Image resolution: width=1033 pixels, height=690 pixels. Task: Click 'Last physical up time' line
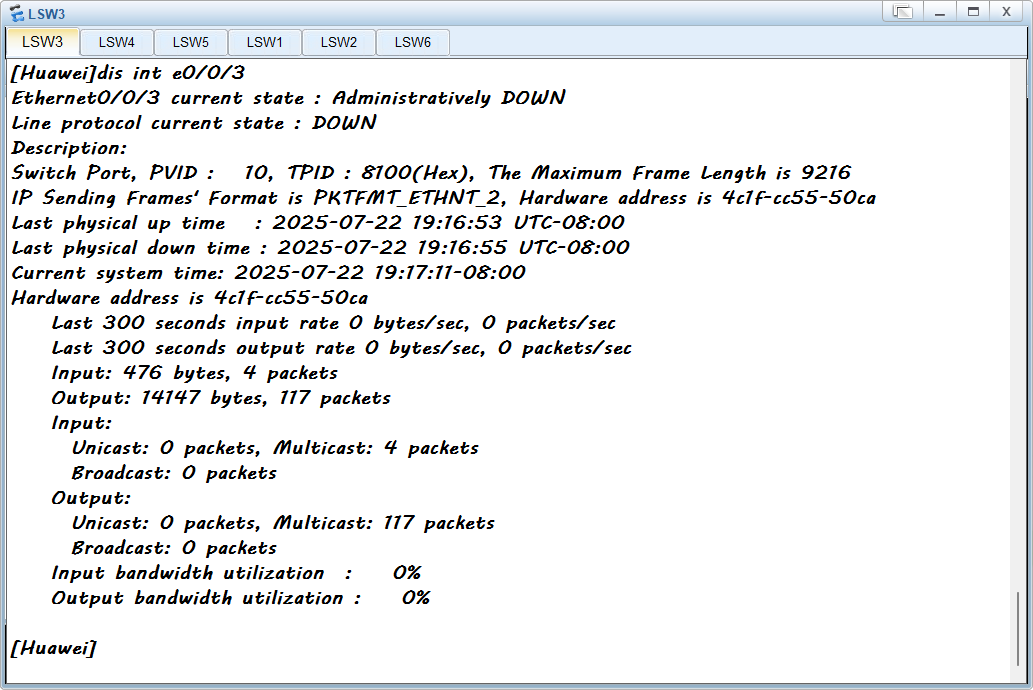pos(318,223)
